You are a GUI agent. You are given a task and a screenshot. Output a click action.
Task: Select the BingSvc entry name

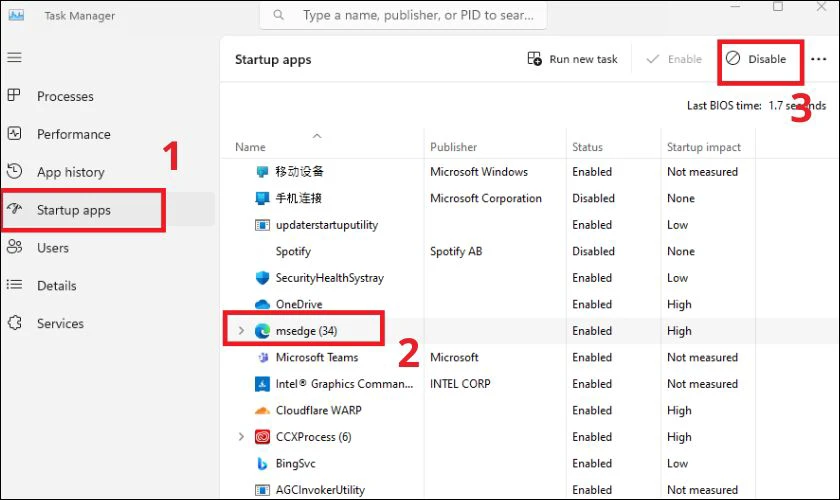(295, 464)
